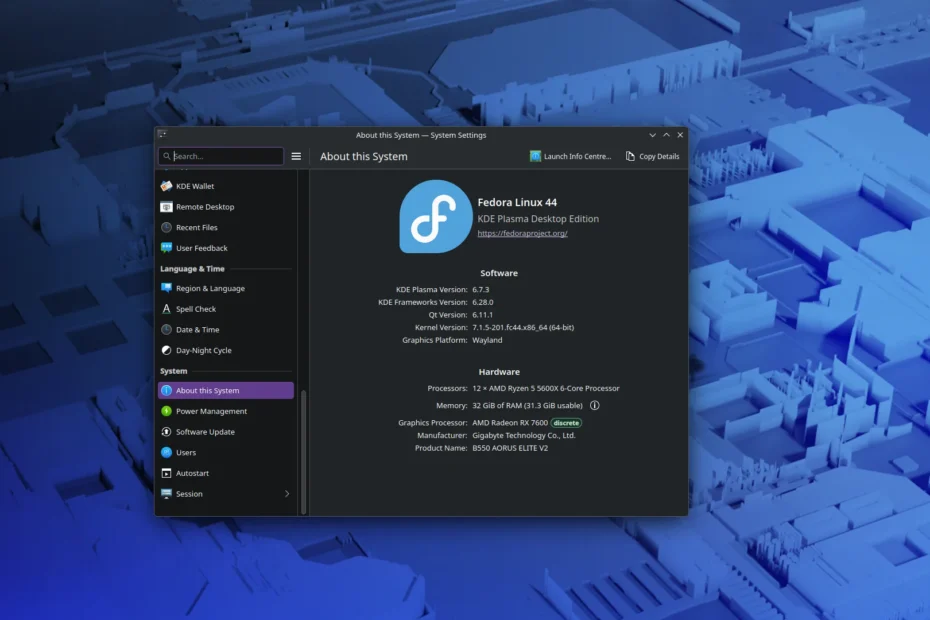Expand the Session submenu arrow
Viewport: 930px width, 620px height.
click(287, 494)
